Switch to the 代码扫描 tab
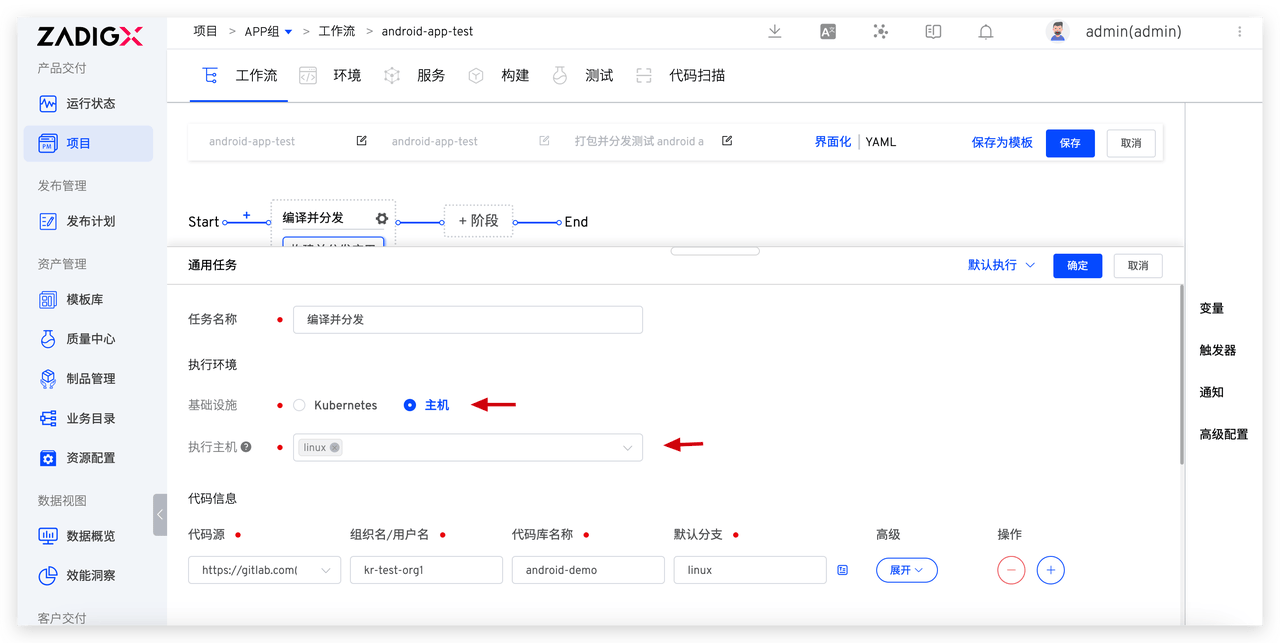1280x643 pixels. point(696,76)
